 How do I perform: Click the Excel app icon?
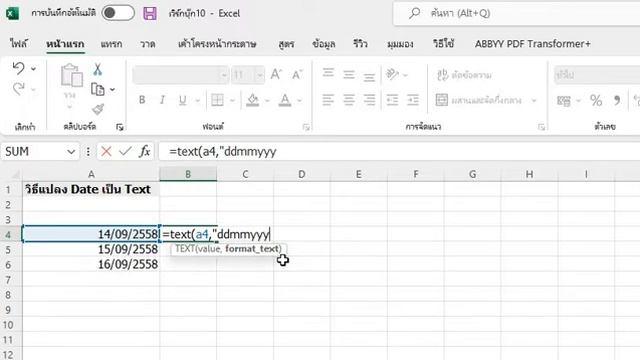(12, 13)
